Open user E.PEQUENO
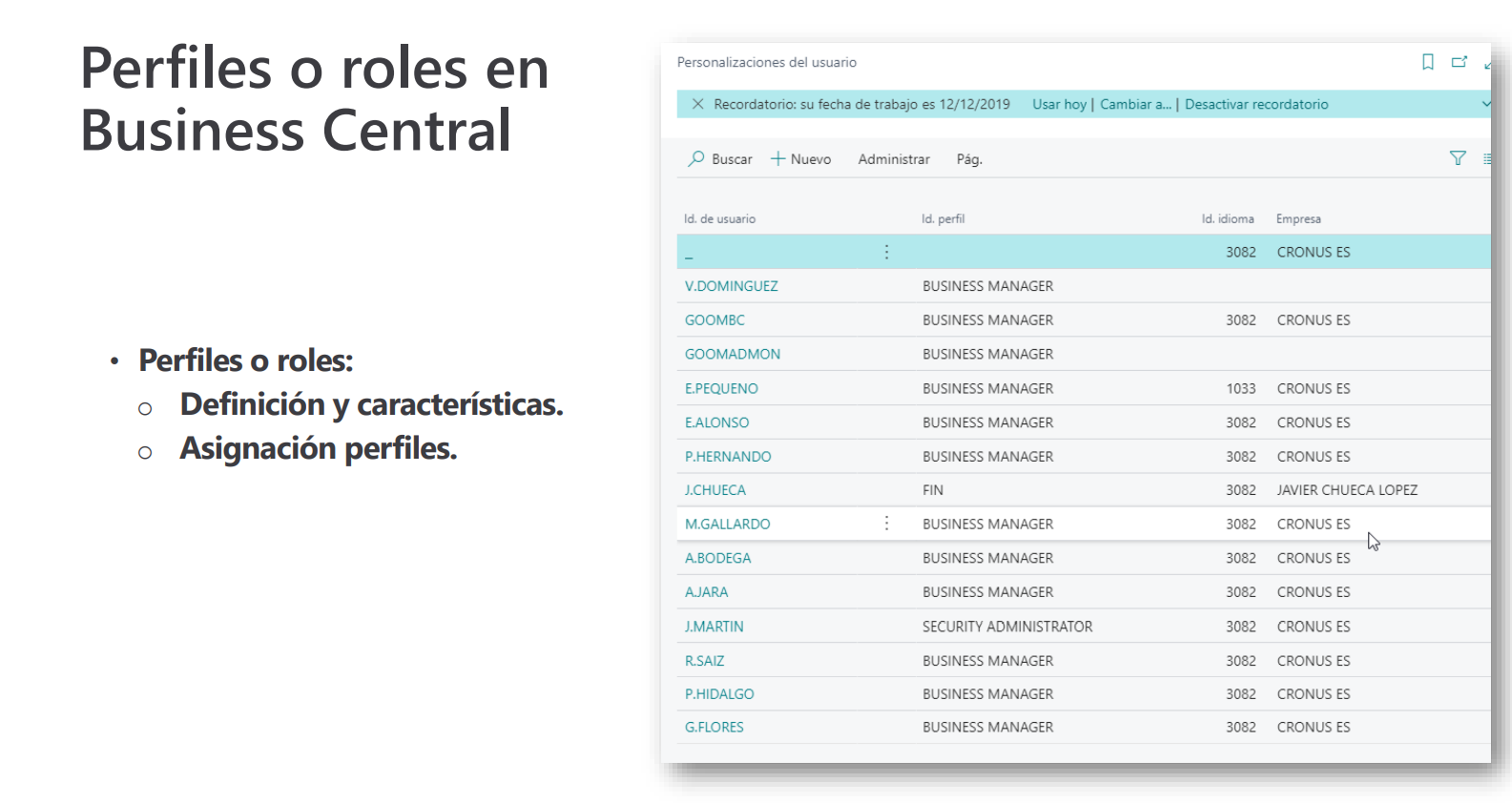The image size is (1512, 803). click(721, 388)
